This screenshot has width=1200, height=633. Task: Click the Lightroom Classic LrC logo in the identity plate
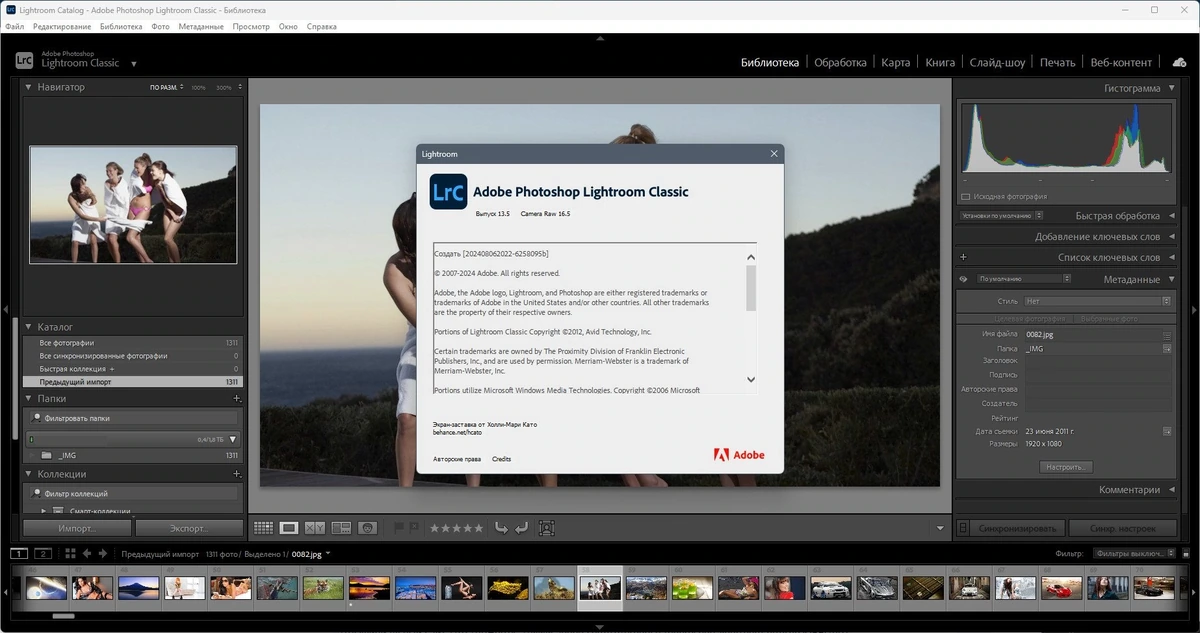pos(26,60)
